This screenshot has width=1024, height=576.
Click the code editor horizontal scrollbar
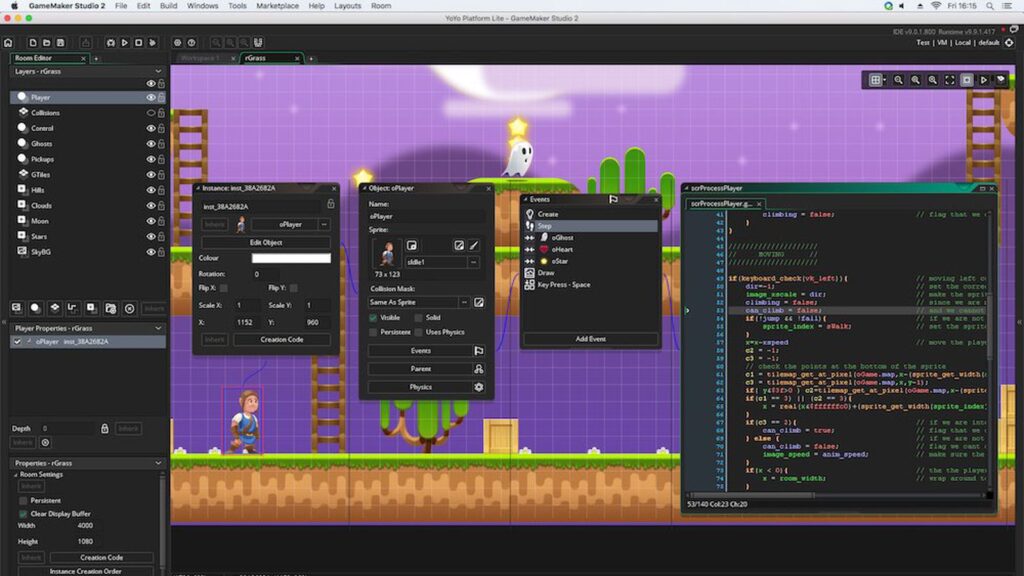point(751,495)
